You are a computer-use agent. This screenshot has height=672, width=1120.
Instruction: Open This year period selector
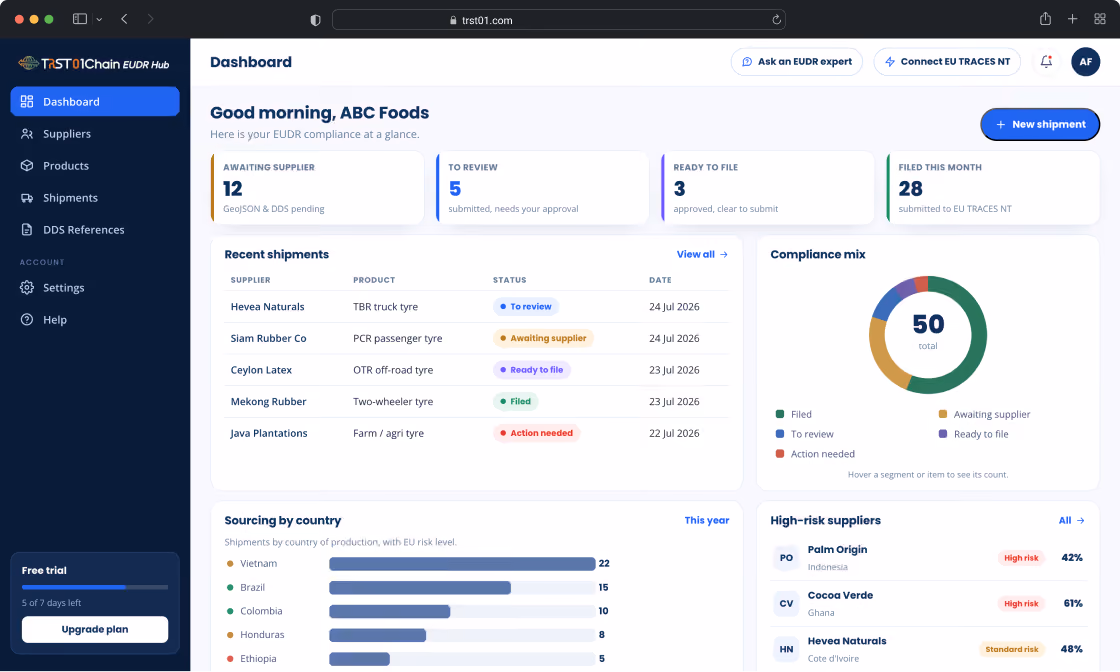[x=706, y=521]
